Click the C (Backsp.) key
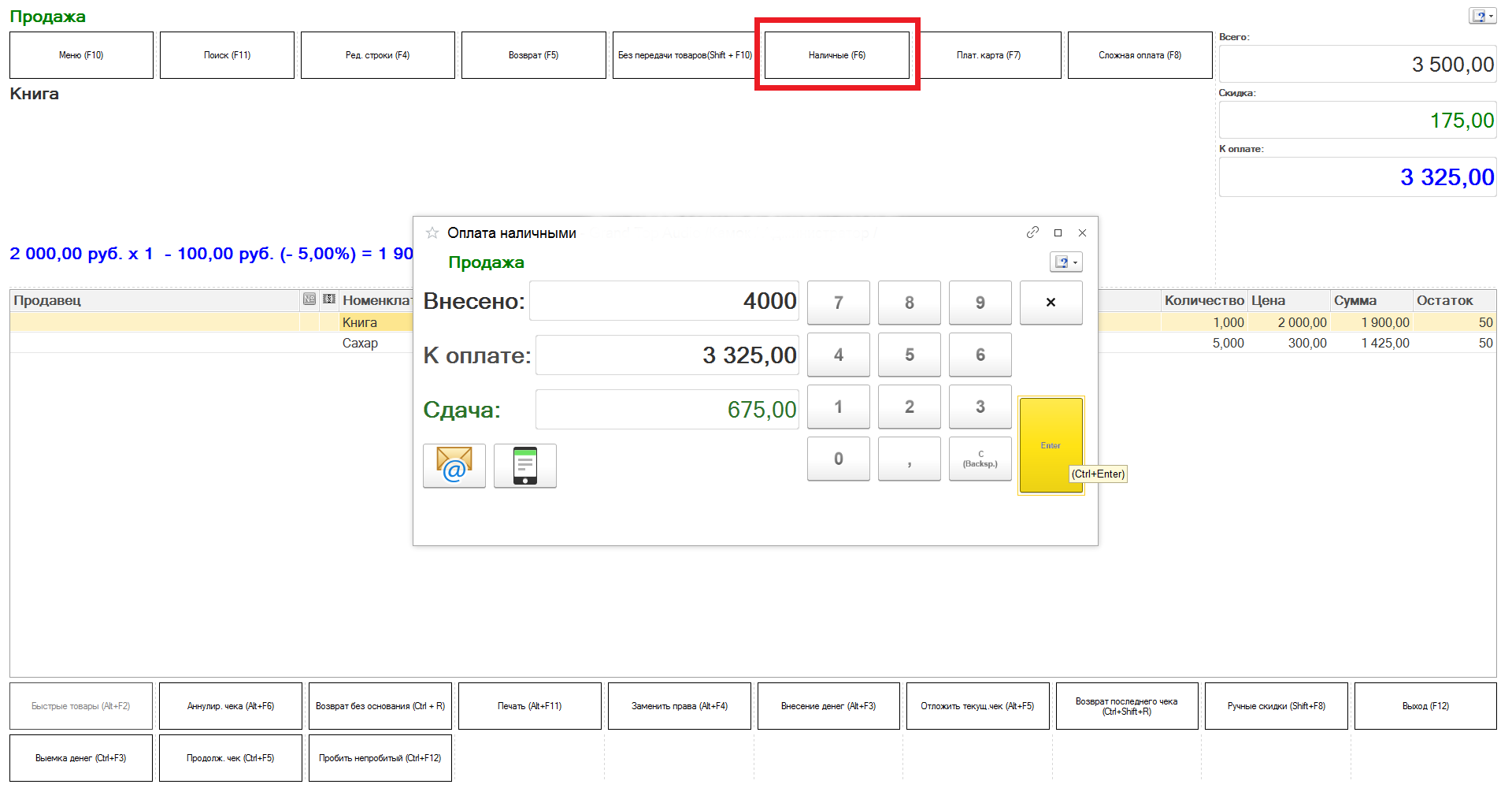Viewport: 1512px width, 788px height. (980, 459)
